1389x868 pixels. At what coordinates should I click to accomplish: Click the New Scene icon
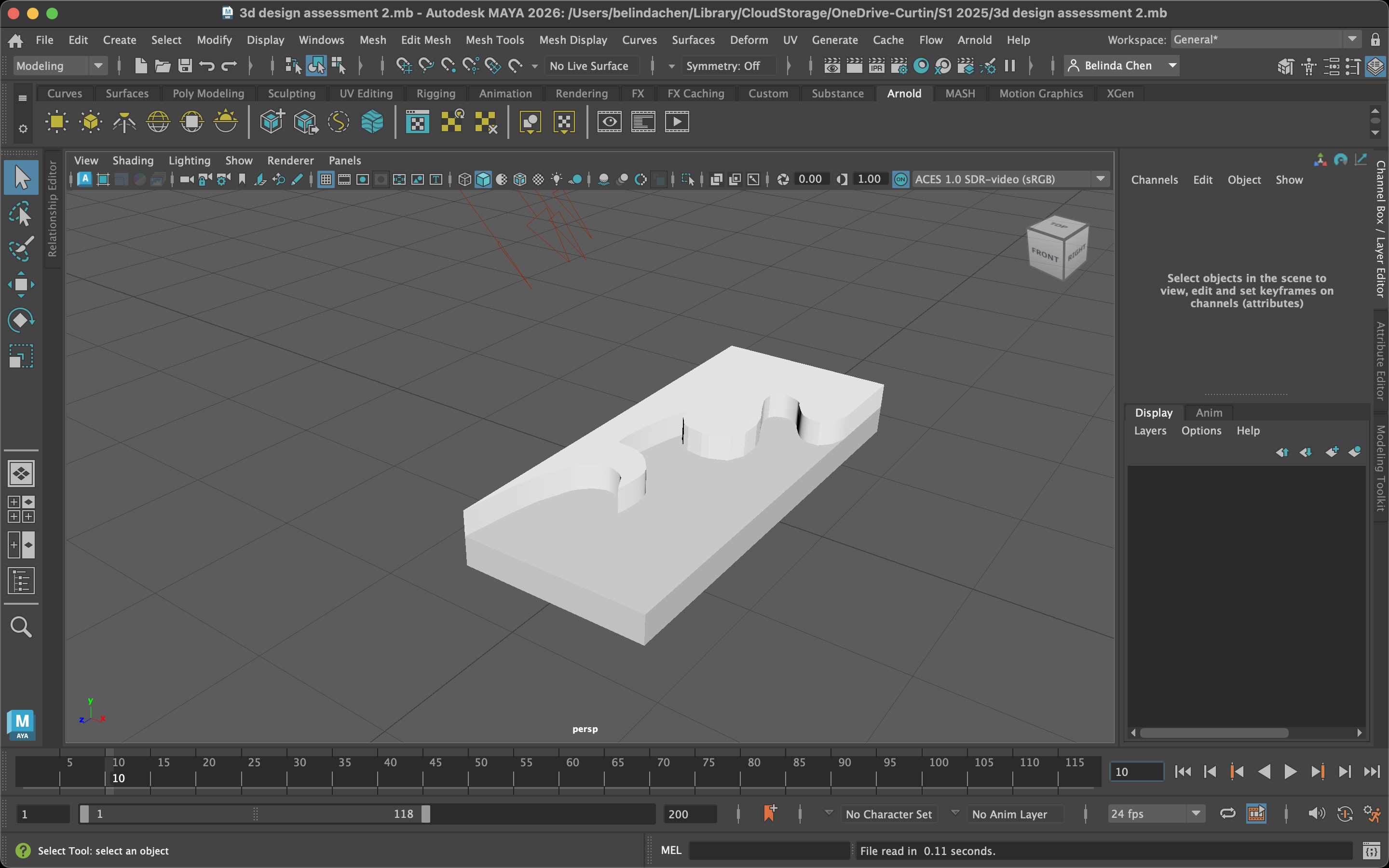tap(141, 66)
